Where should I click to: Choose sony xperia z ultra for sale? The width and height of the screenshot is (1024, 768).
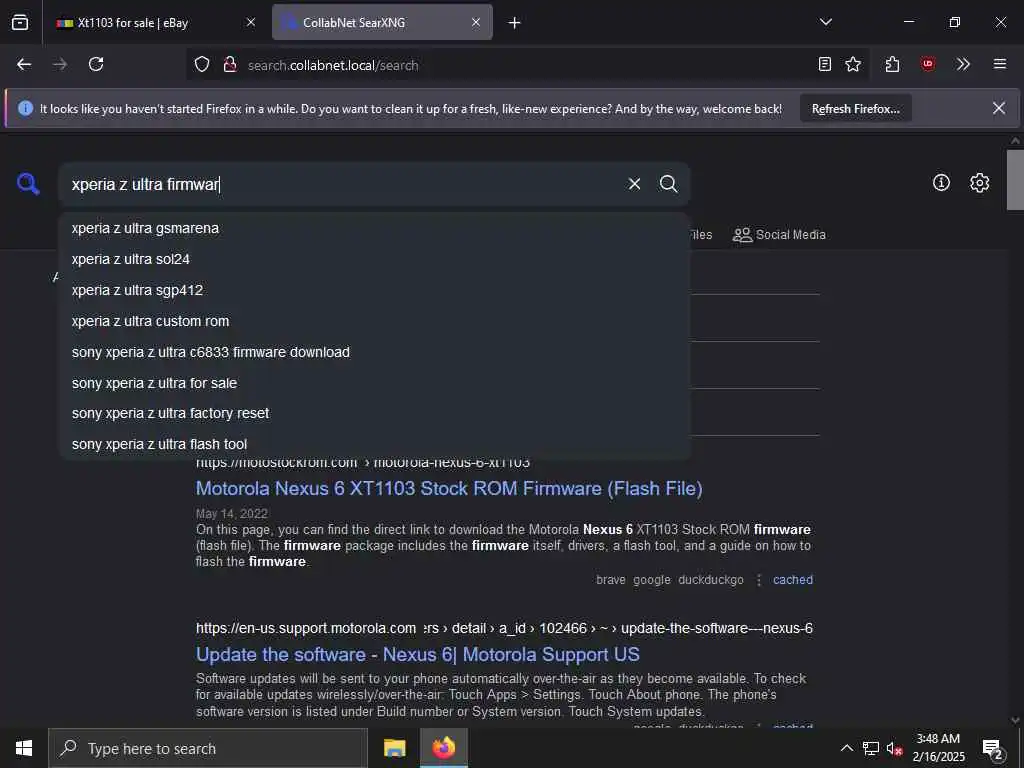(x=374, y=383)
